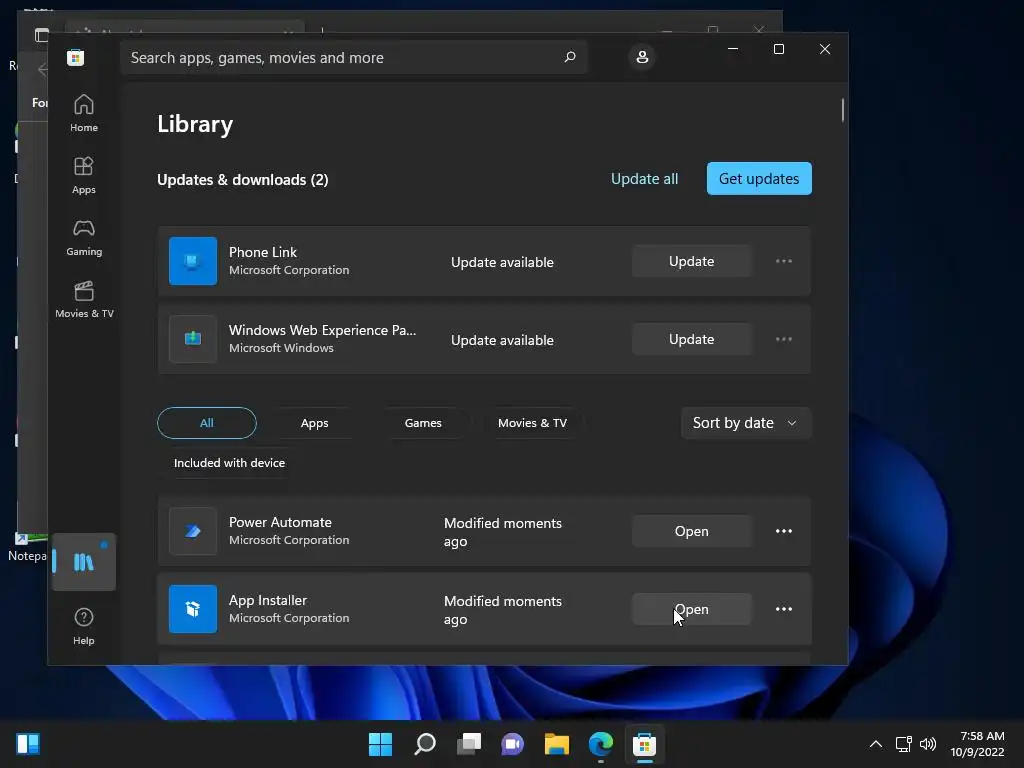Open the Power Automate app
This screenshot has width=1024, height=768.
pyautogui.click(x=692, y=531)
